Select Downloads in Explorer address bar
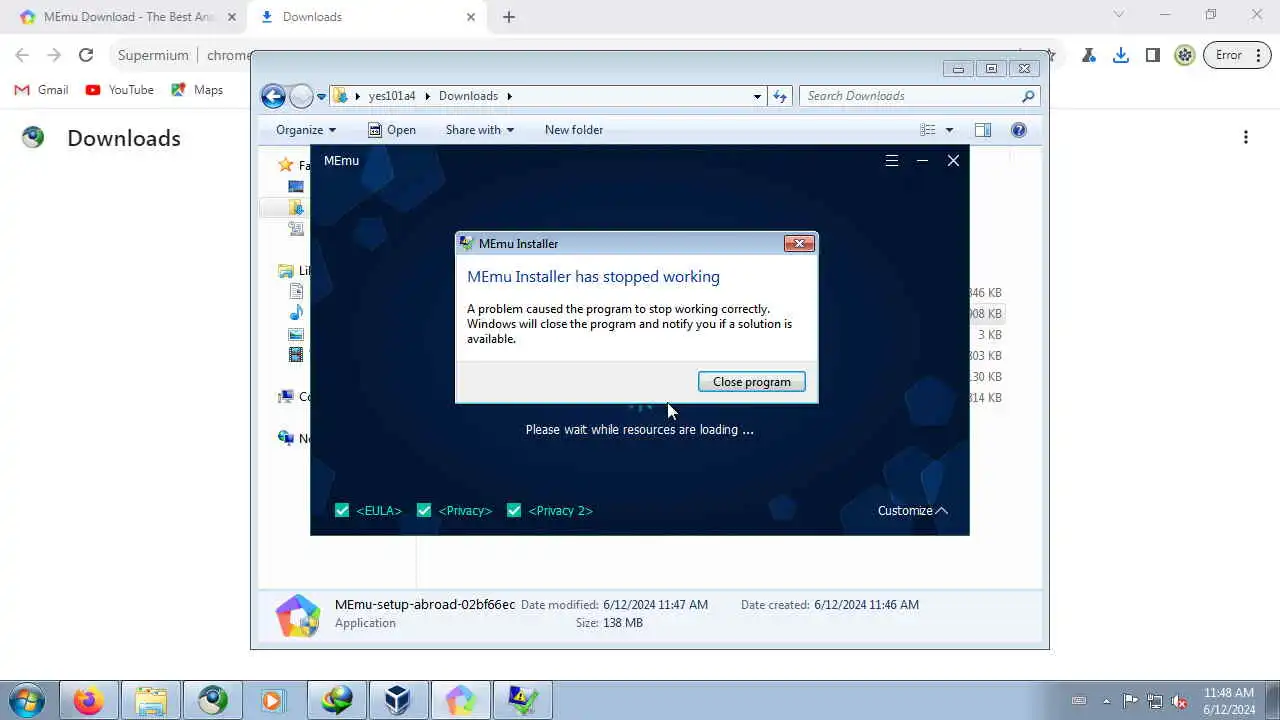The width and height of the screenshot is (1280, 720). [468, 96]
